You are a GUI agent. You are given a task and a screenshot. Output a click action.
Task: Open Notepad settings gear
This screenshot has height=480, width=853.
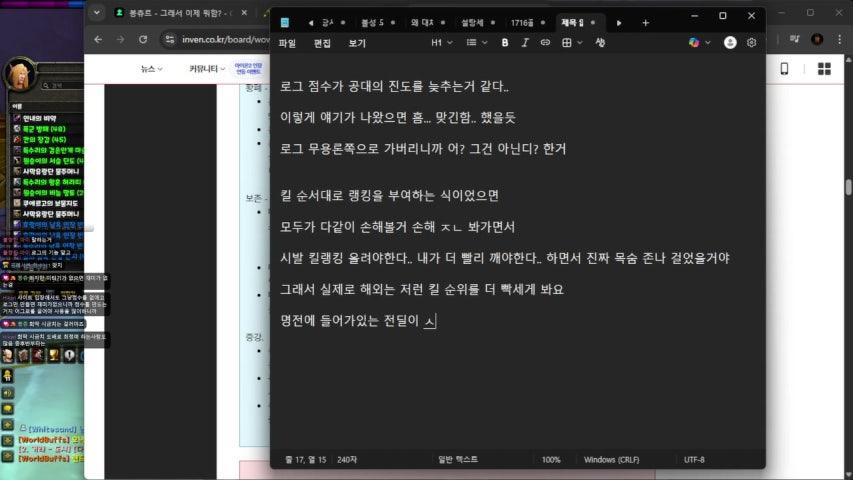click(x=751, y=43)
